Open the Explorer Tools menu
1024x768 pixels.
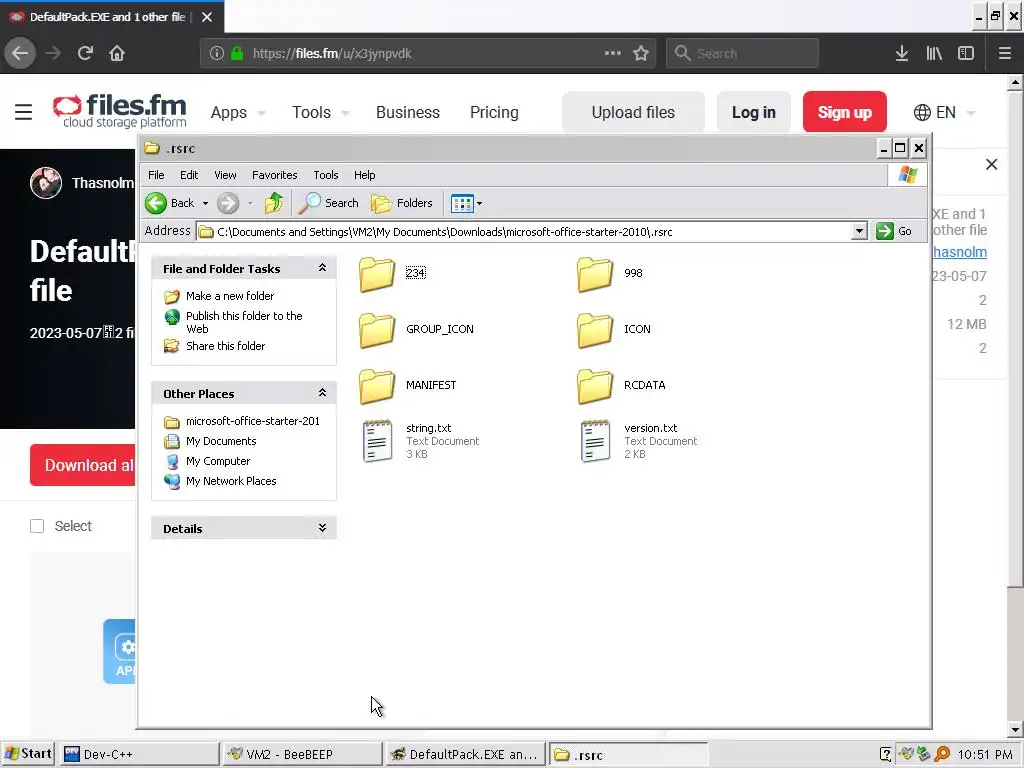(325, 175)
